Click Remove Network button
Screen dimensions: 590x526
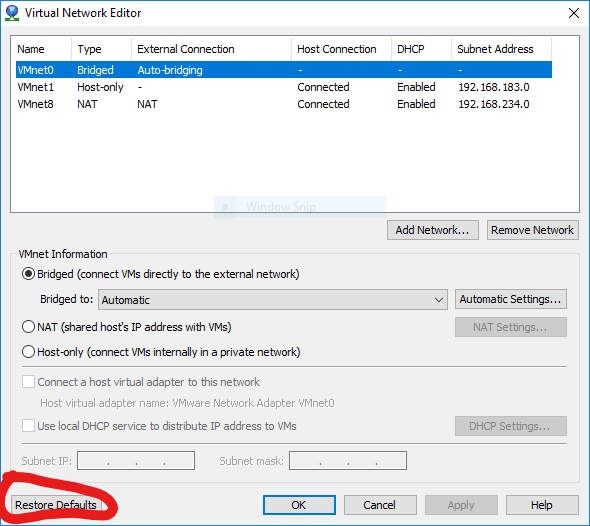pyautogui.click(x=532, y=230)
